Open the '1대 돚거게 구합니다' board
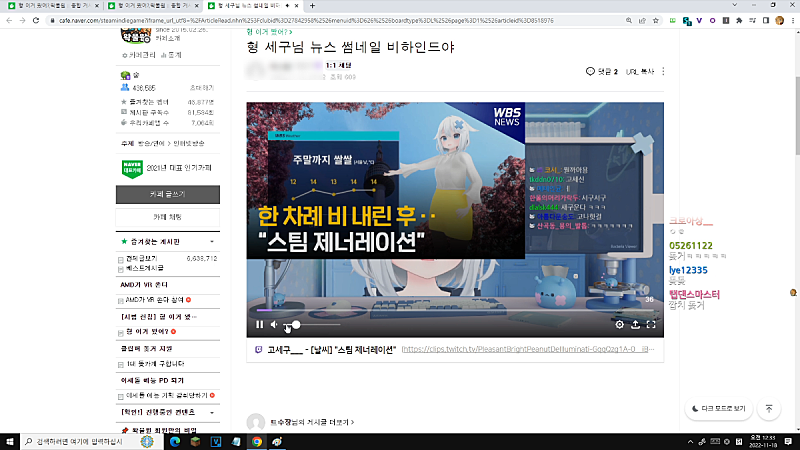Image resolution: width=800 pixels, height=450 pixels. point(155,364)
